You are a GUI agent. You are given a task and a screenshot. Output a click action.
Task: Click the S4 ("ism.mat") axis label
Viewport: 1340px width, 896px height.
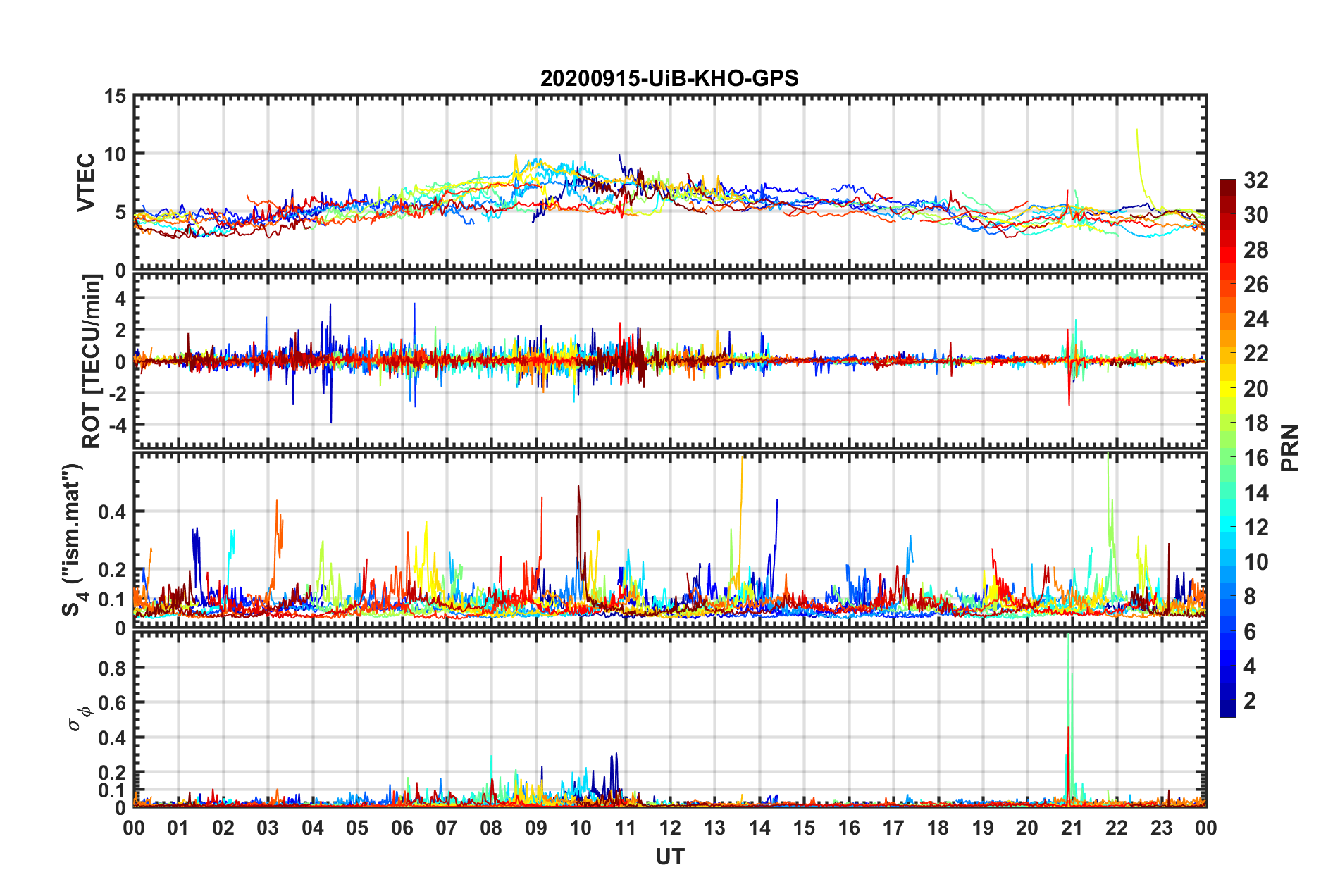coord(73,540)
